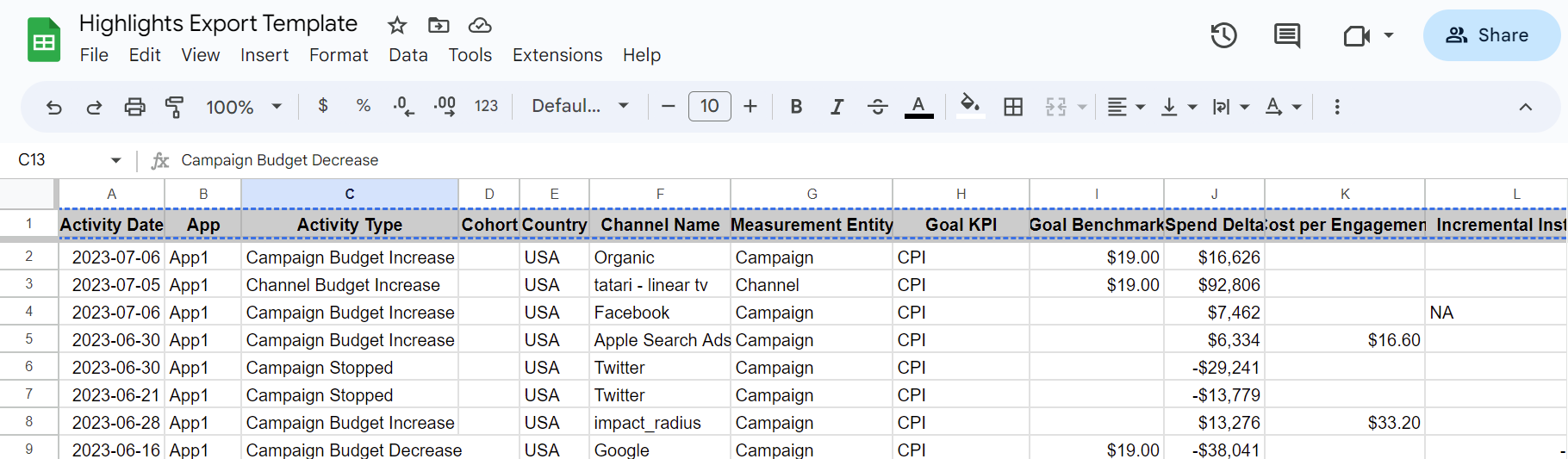Click the font size input field

(x=709, y=107)
